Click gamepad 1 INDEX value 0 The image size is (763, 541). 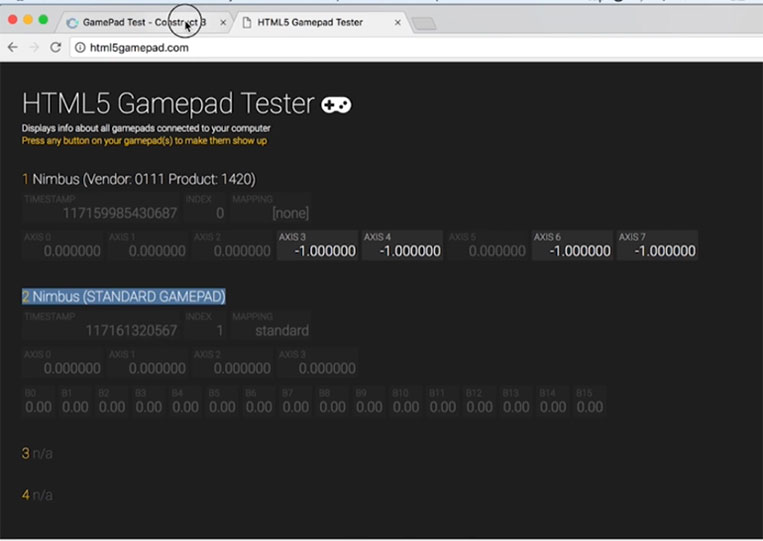pos(220,213)
